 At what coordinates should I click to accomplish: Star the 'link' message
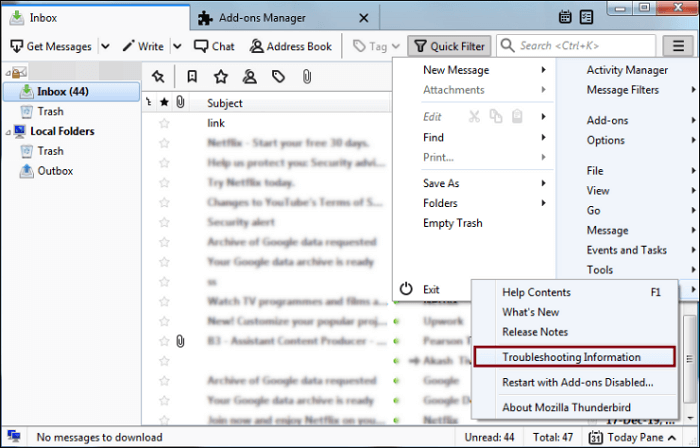[164, 123]
